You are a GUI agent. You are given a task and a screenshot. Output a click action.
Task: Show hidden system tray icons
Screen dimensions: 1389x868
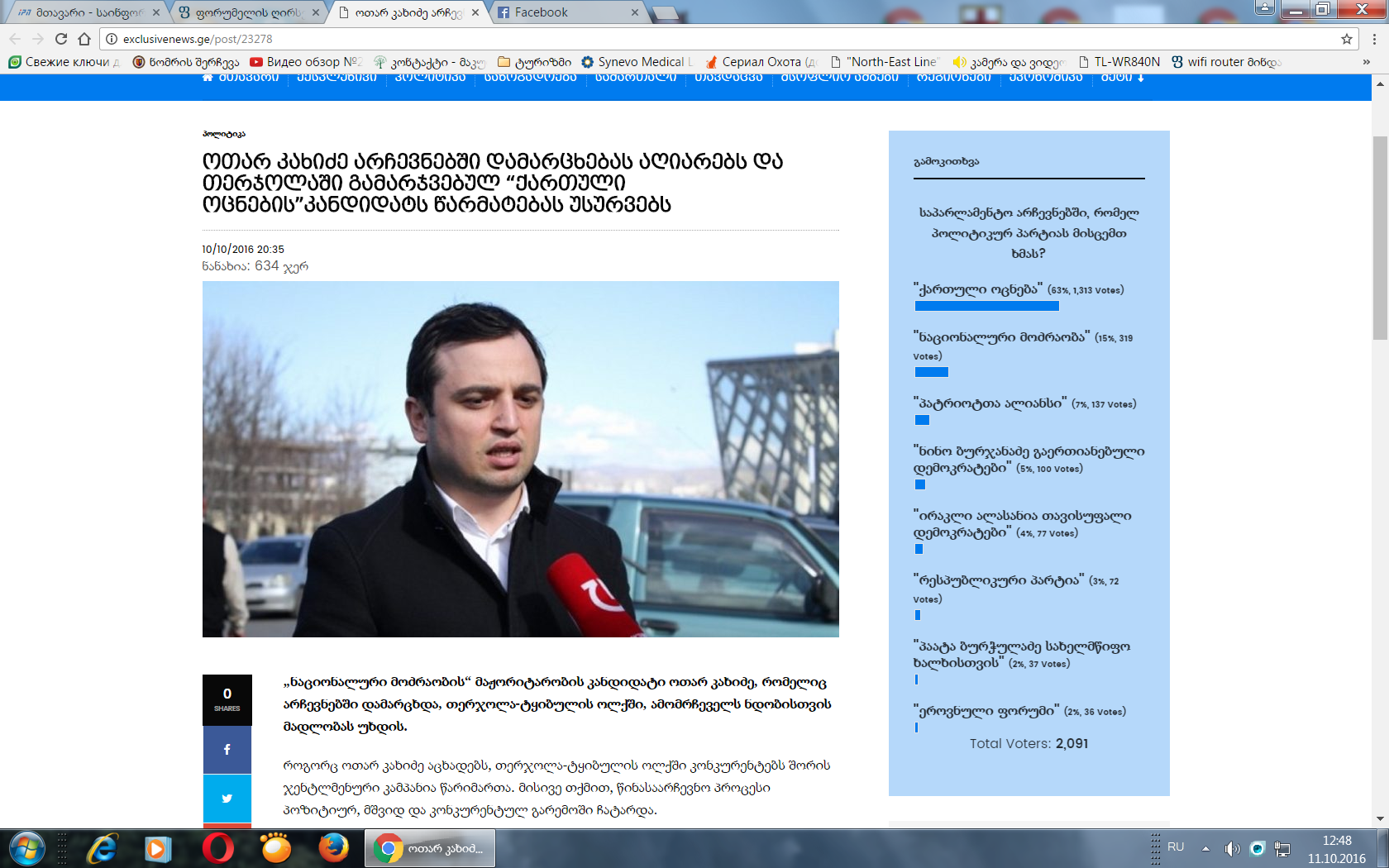tap(1205, 849)
